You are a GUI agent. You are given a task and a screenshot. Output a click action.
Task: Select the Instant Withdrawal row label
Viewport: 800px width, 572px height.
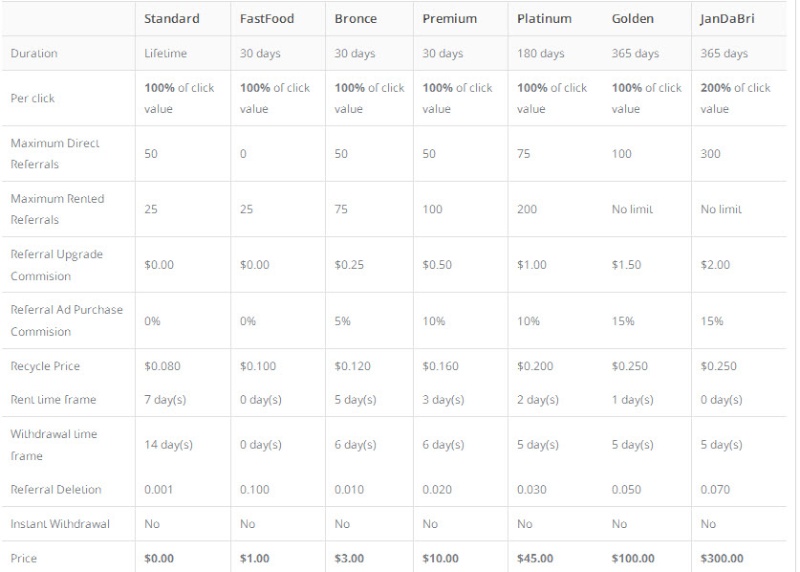pyautogui.click(x=60, y=524)
